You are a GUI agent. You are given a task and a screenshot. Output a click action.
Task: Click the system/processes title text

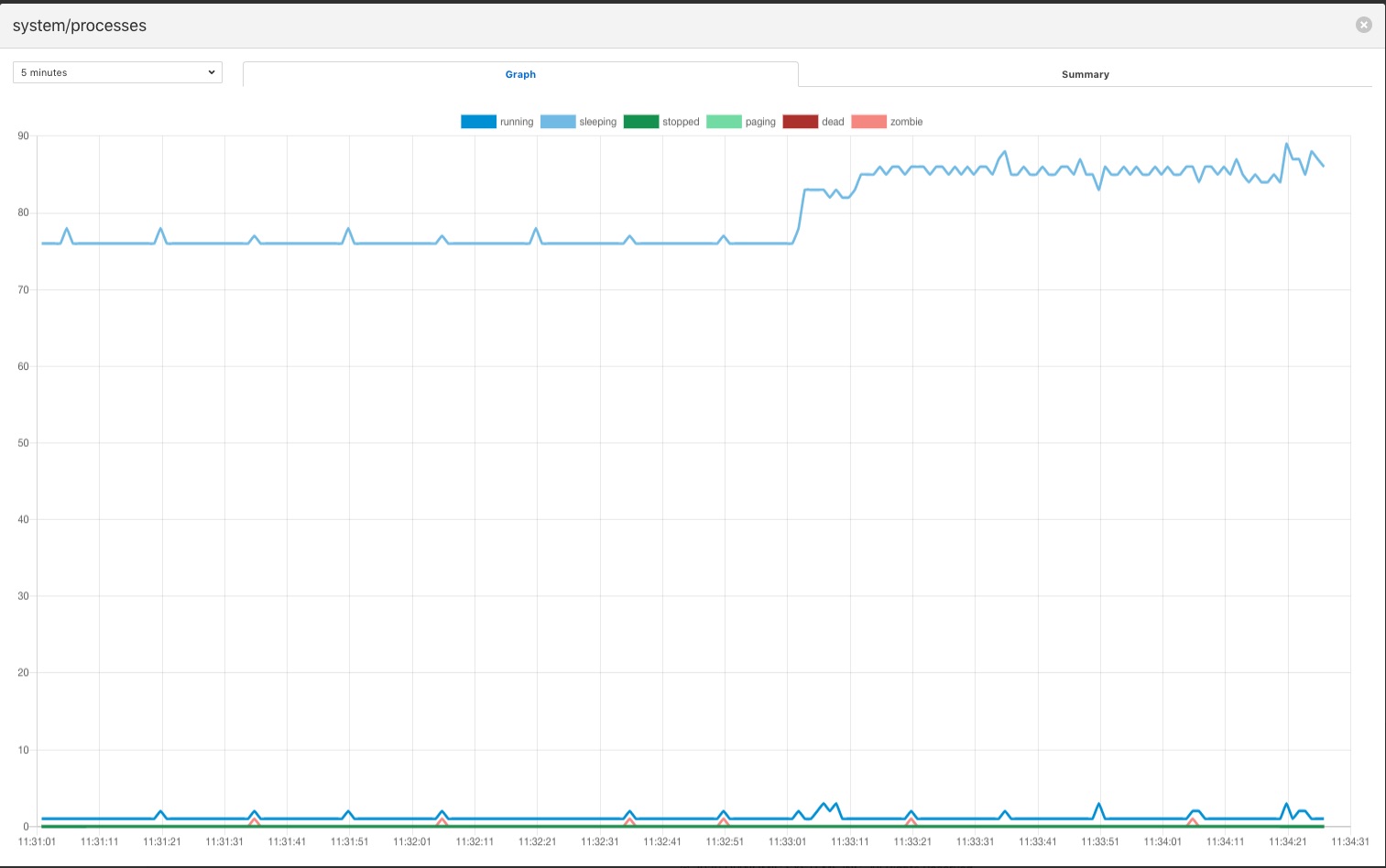[80, 26]
